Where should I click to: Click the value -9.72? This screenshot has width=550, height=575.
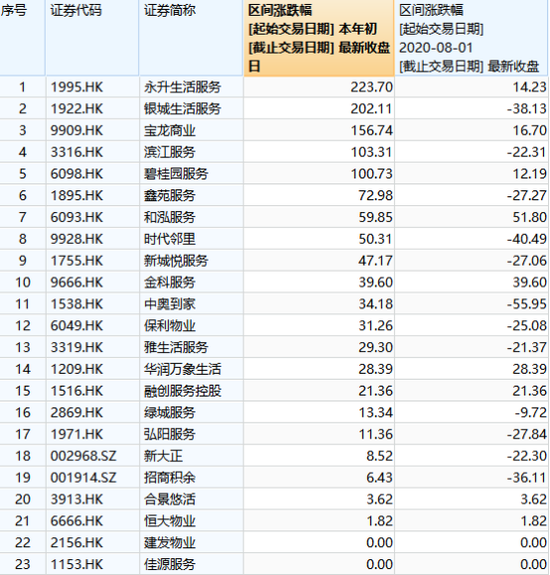point(531,412)
